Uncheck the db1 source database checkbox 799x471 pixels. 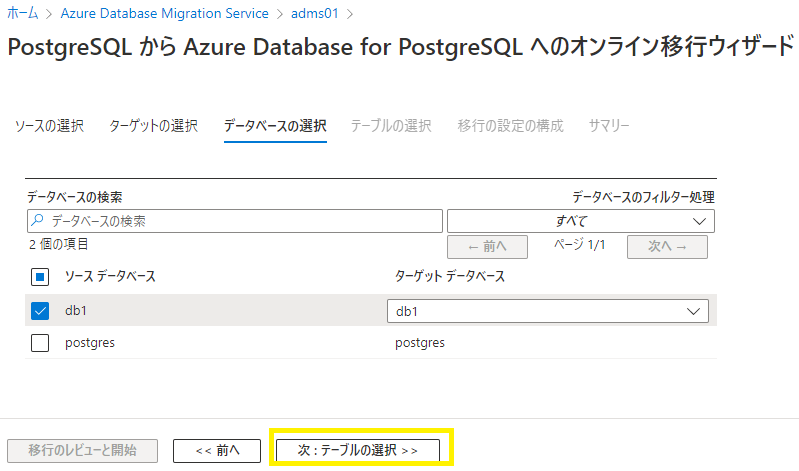(x=40, y=311)
